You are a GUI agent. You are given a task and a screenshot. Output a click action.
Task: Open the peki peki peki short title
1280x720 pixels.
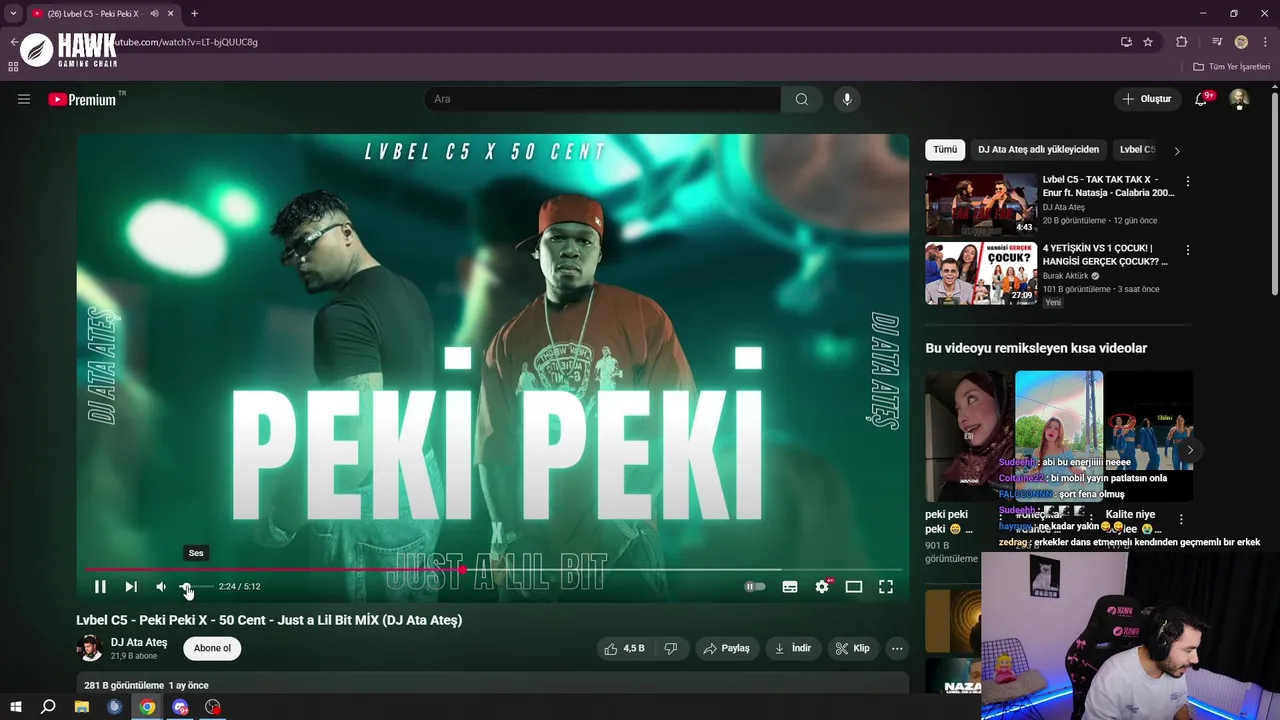click(x=948, y=521)
